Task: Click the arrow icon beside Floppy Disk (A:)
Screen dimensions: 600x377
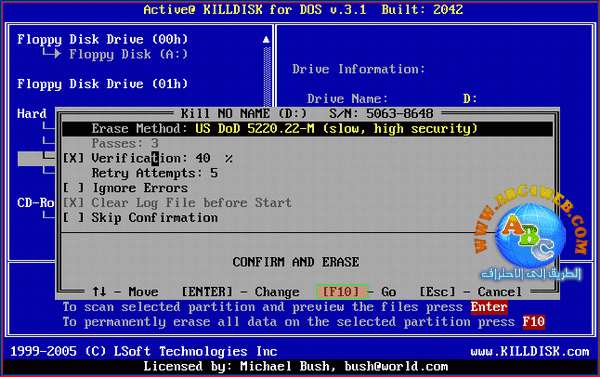Action: (x=52, y=53)
